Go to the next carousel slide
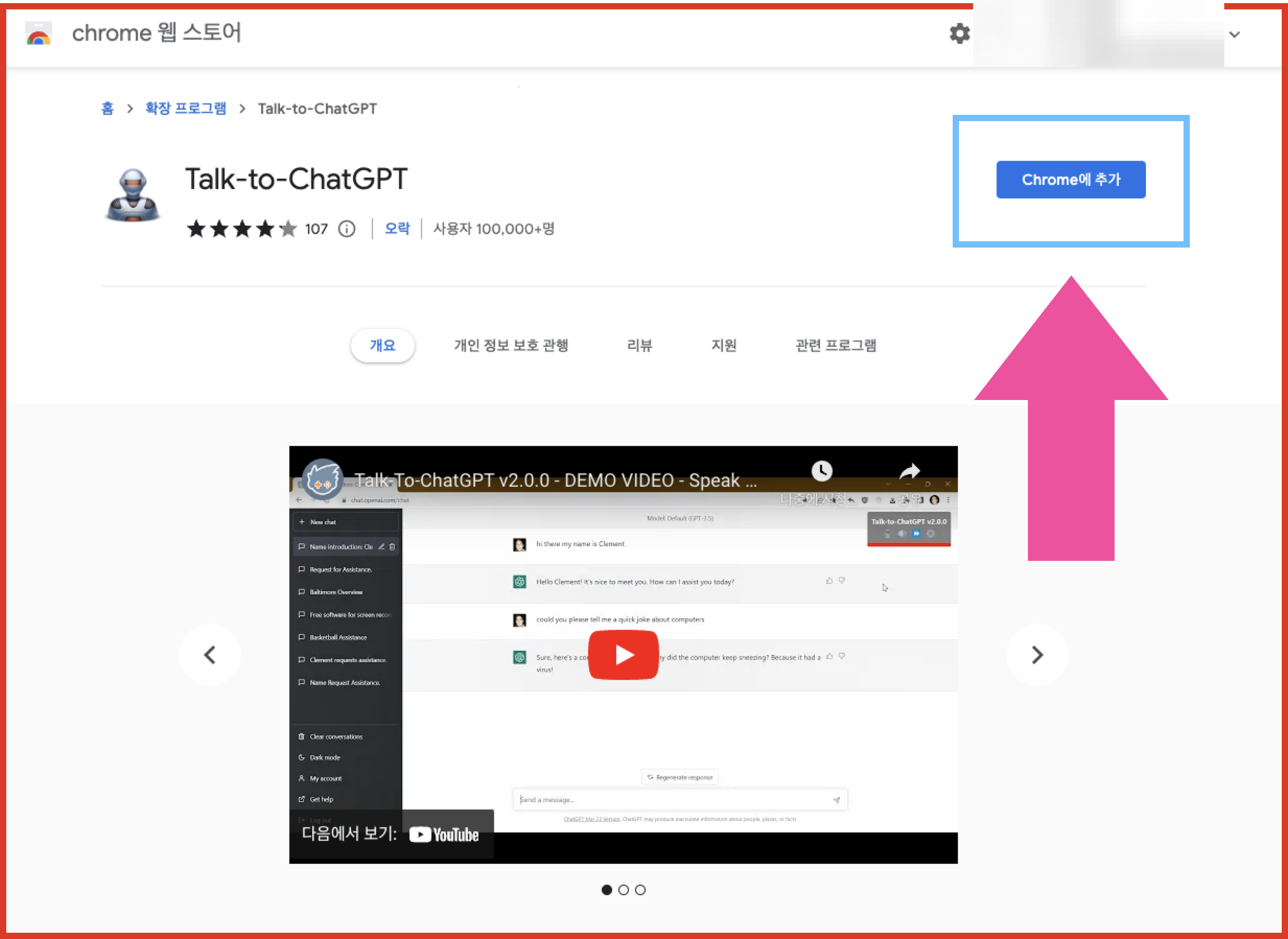 click(1037, 655)
